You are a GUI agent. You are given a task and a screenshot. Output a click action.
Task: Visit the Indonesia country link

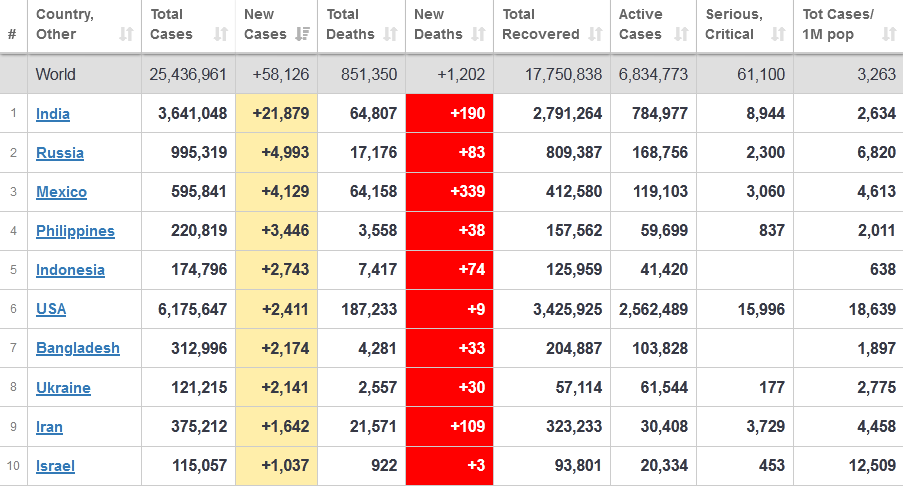[x=70, y=270]
